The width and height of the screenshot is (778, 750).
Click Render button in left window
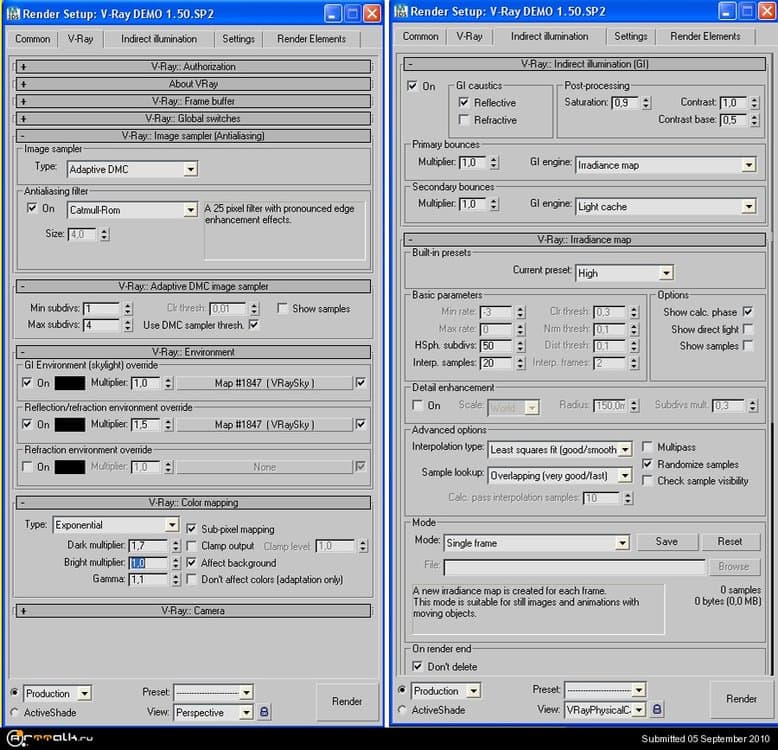tap(346, 701)
